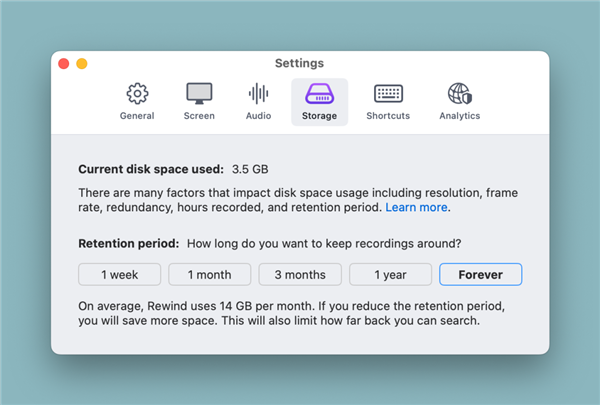Switch to the Screen tab label
The width and height of the screenshot is (600, 405).
pos(199,116)
